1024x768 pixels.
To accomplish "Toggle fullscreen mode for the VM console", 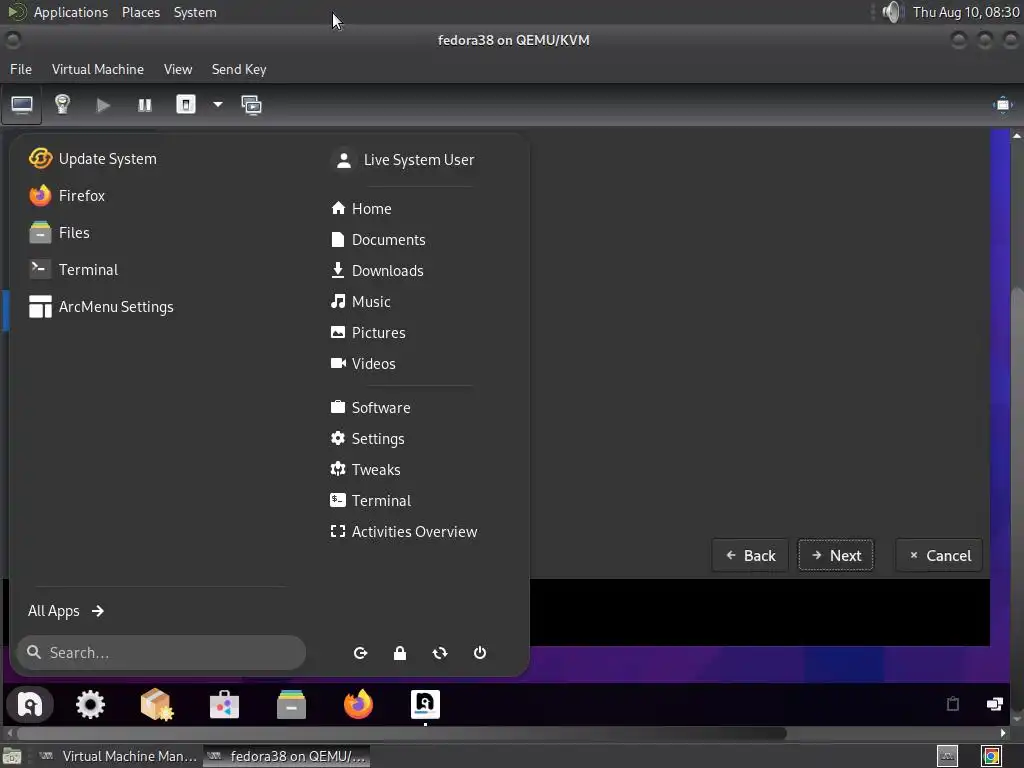I will click(1002, 105).
